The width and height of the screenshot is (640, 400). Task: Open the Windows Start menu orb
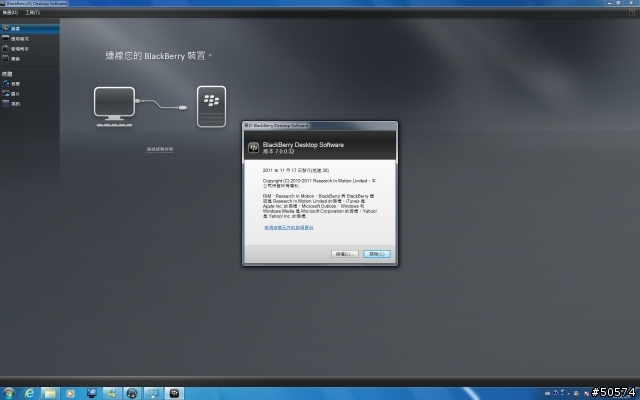pyautogui.click(x=9, y=393)
